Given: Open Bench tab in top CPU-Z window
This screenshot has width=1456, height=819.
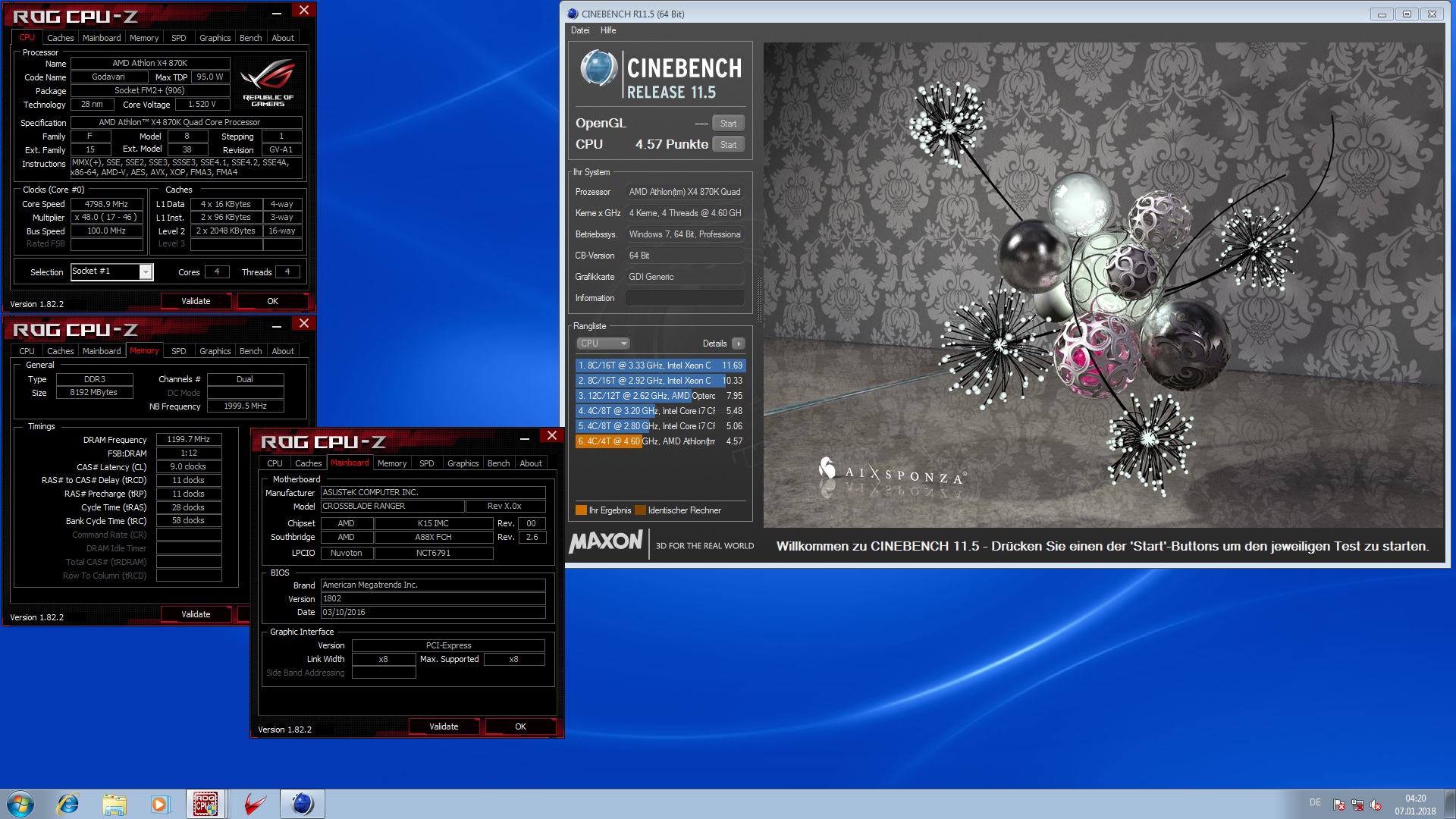Looking at the screenshot, I should pos(250,38).
